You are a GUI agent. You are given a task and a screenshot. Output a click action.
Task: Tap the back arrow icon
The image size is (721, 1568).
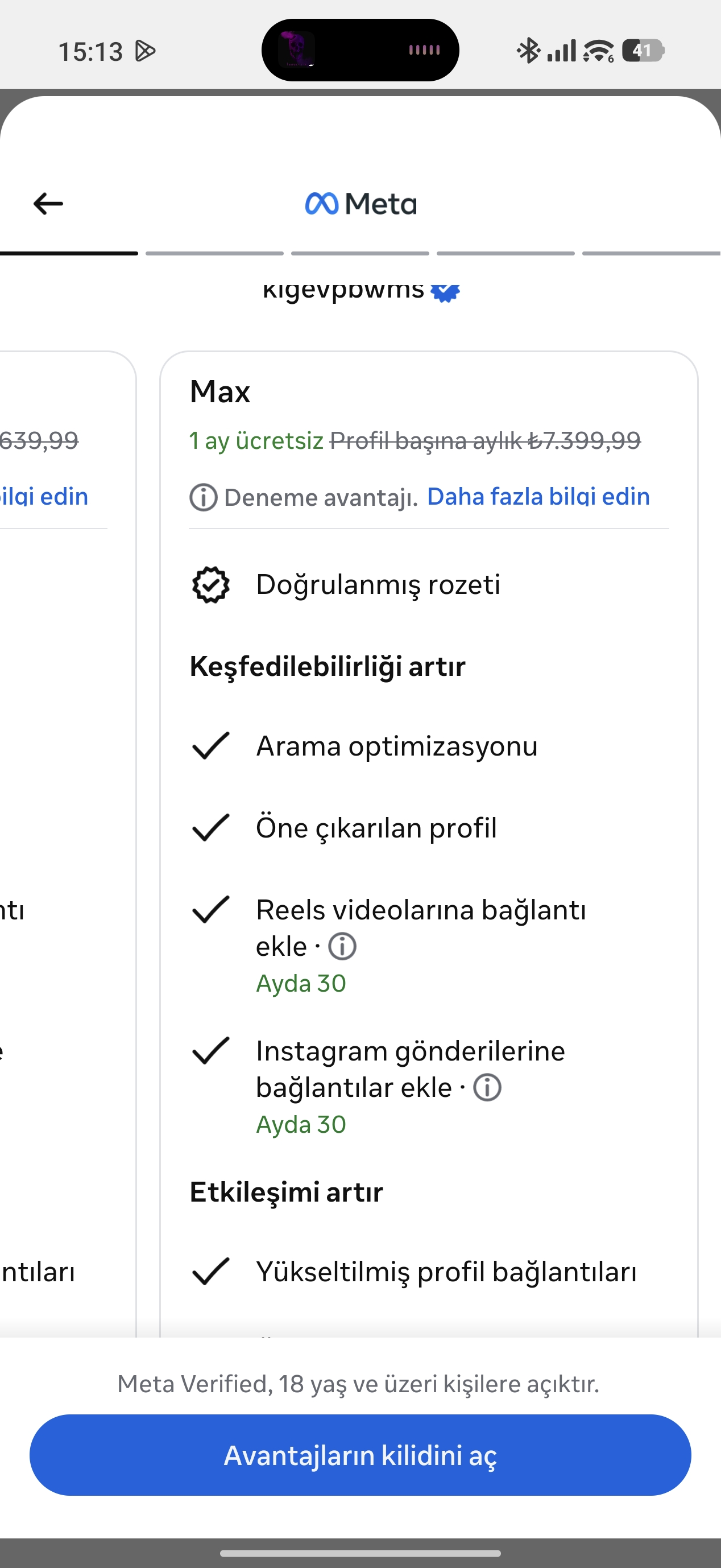[x=48, y=203]
